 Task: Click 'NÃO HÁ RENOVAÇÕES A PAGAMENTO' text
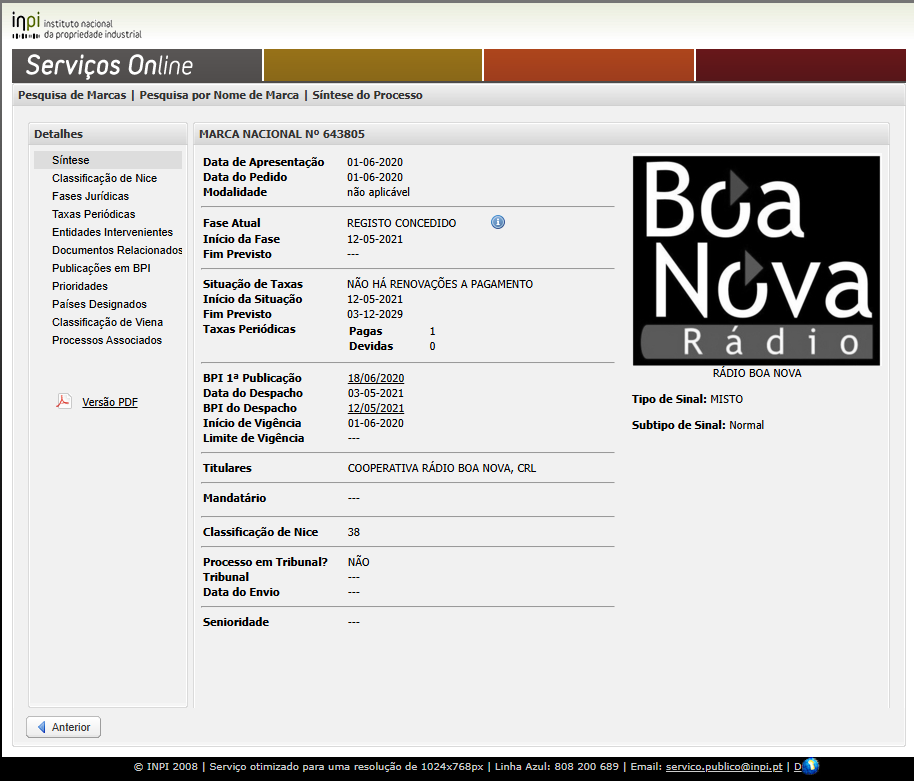[x=440, y=284]
